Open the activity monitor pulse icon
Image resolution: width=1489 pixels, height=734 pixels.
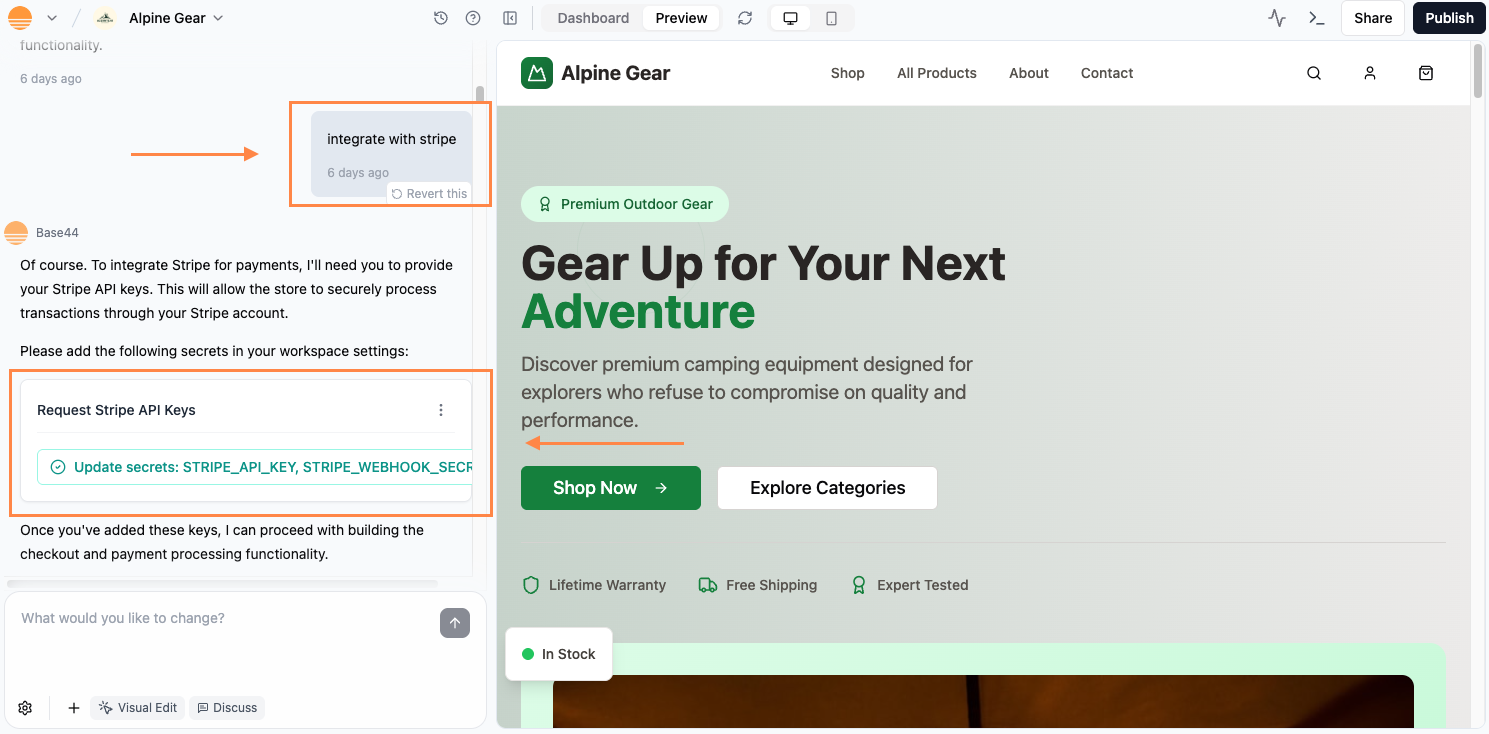(1277, 18)
